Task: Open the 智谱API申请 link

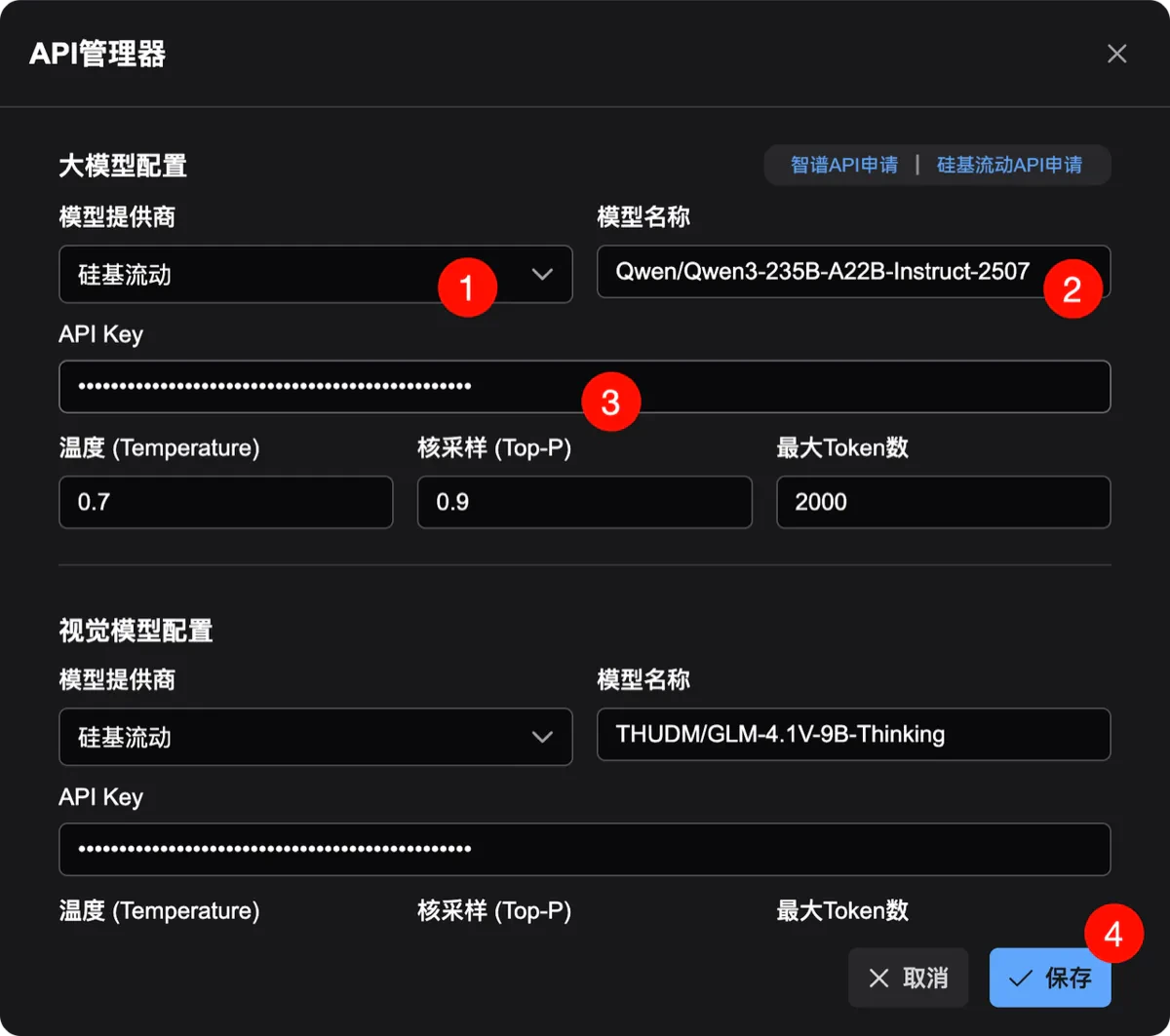Action: (x=843, y=165)
